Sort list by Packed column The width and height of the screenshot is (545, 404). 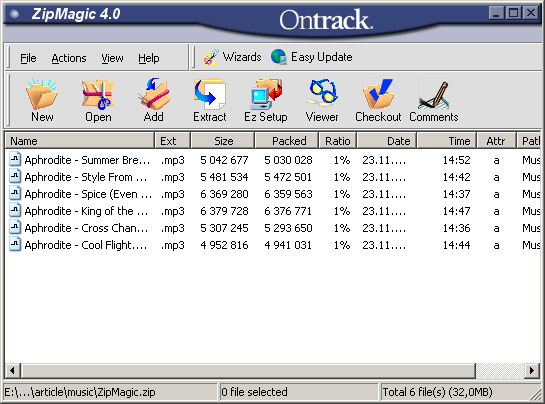[287, 141]
